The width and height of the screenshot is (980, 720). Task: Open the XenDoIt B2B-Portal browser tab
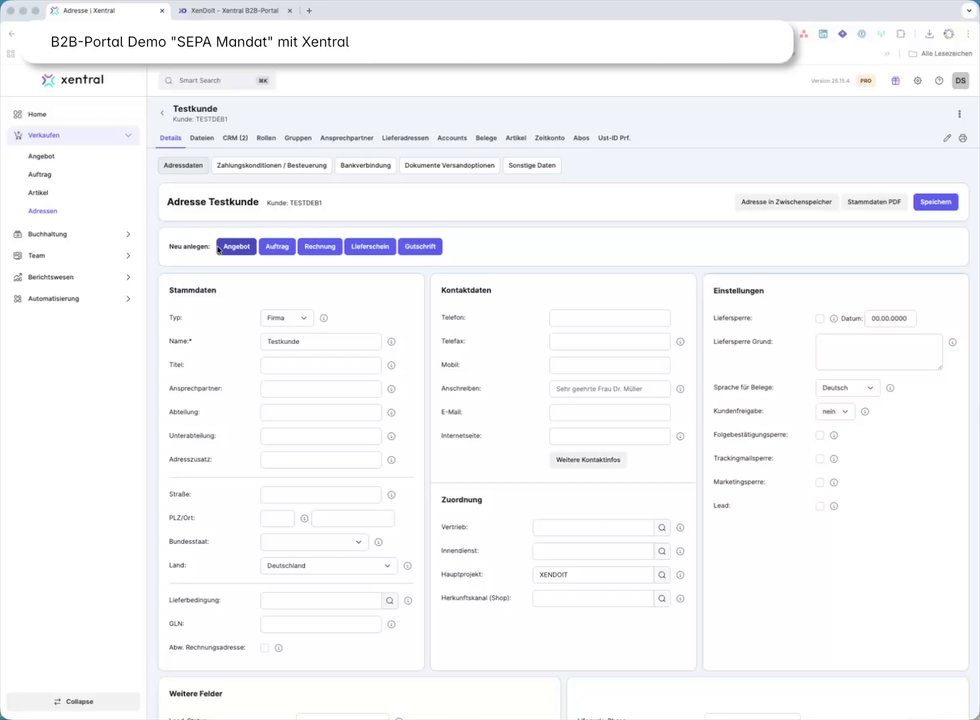coord(234,11)
